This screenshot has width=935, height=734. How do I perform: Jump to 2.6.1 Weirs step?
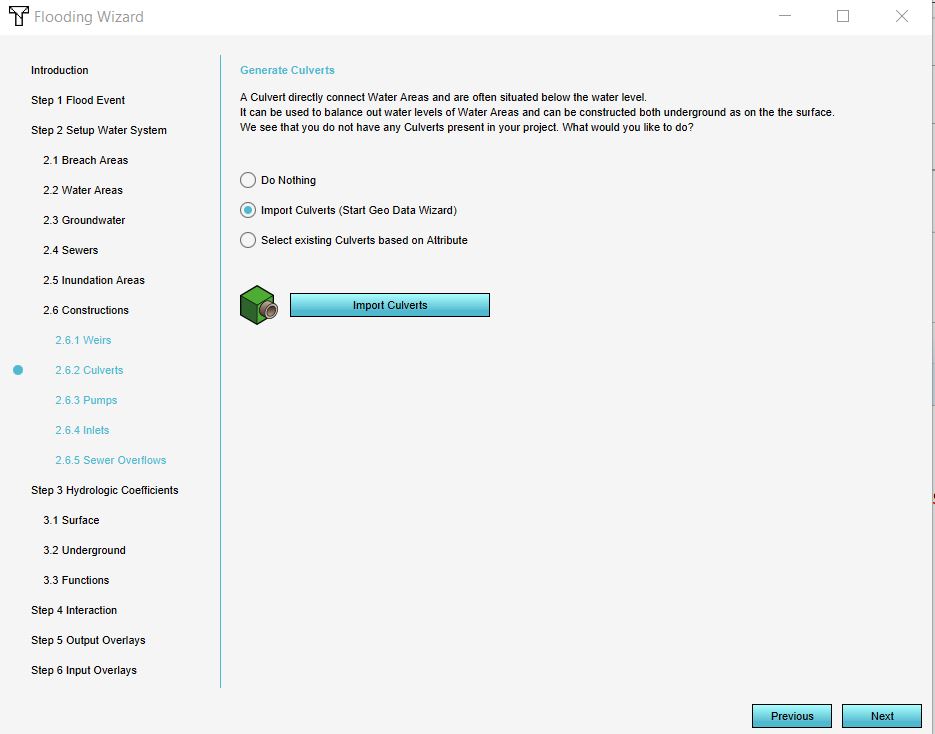(83, 340)
